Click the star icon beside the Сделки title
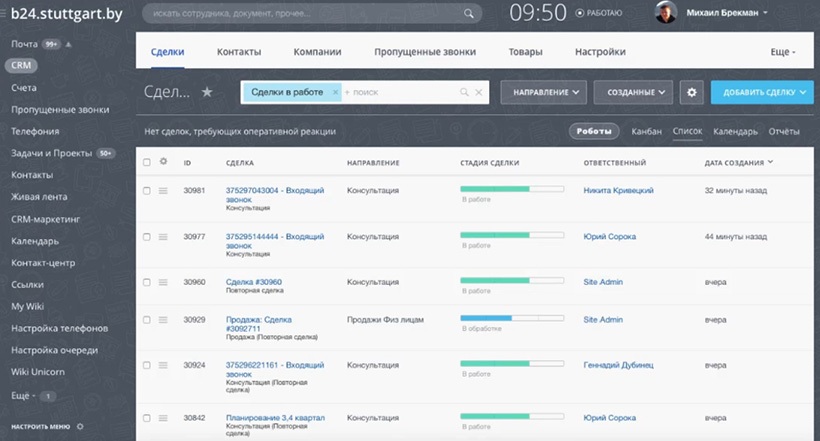The width and height of the screenshot is (820, 441). pyautogui.click(x=207, y=92)
